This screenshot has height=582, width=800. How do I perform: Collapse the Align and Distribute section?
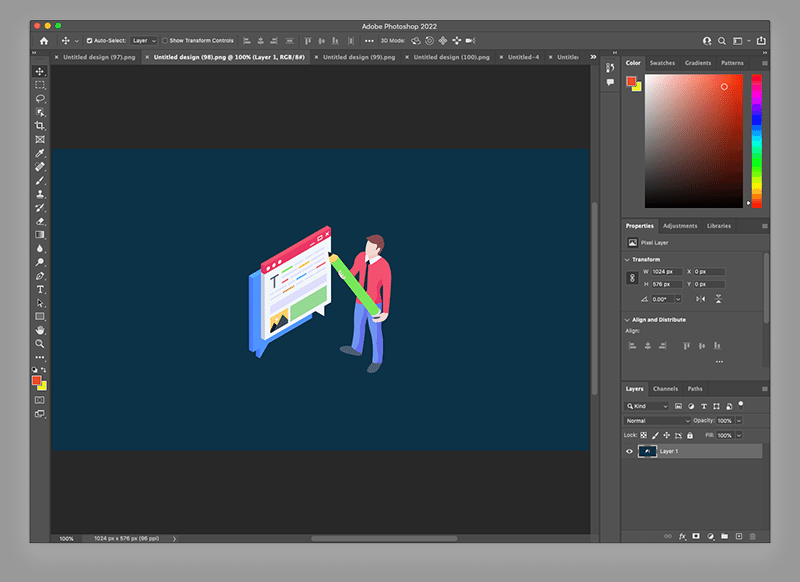(627, 320)
